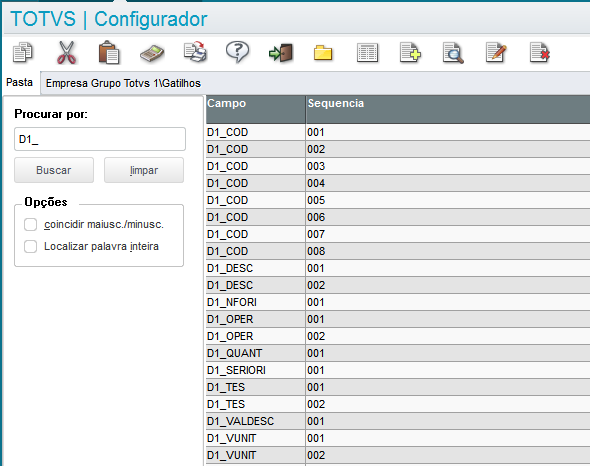Click the limpar button

[144, 170]
